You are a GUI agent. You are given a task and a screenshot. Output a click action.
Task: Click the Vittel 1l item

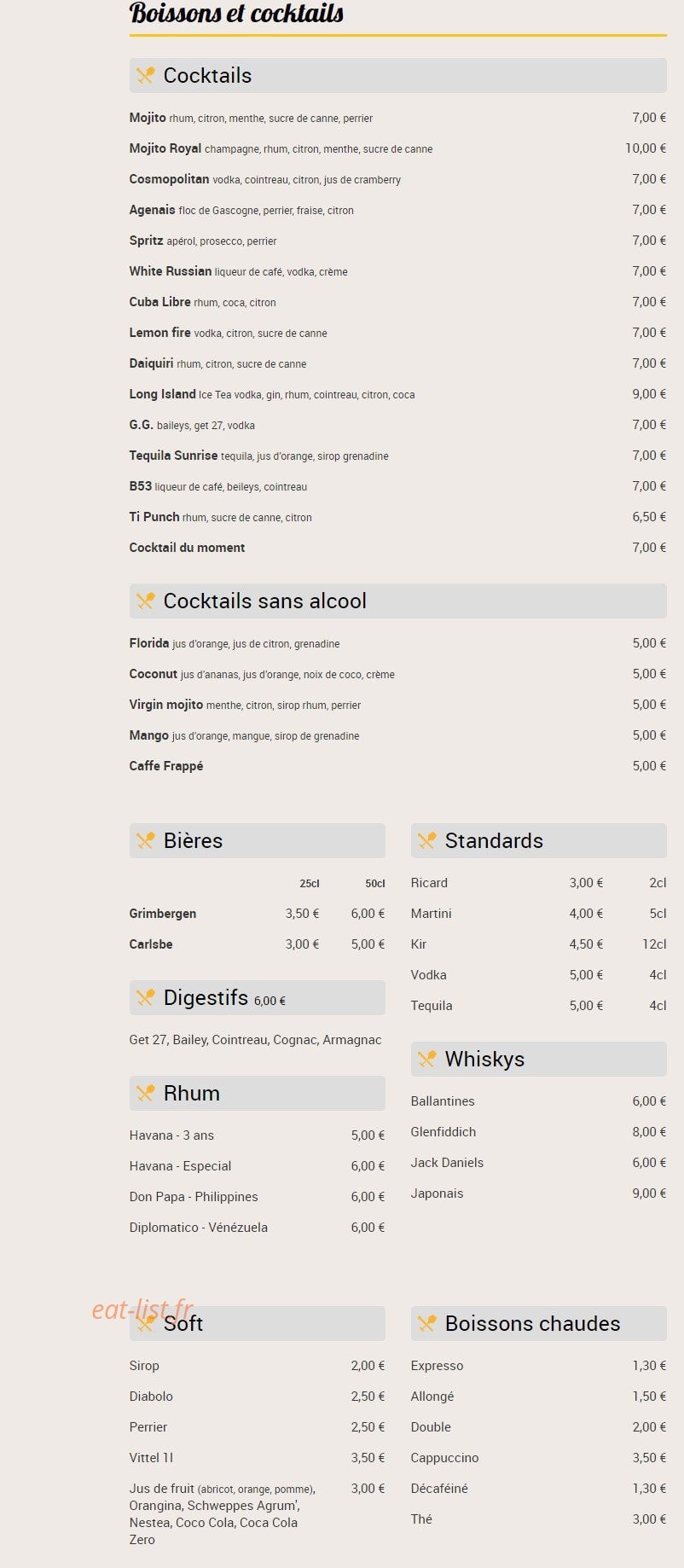[x=151, y=1458]
